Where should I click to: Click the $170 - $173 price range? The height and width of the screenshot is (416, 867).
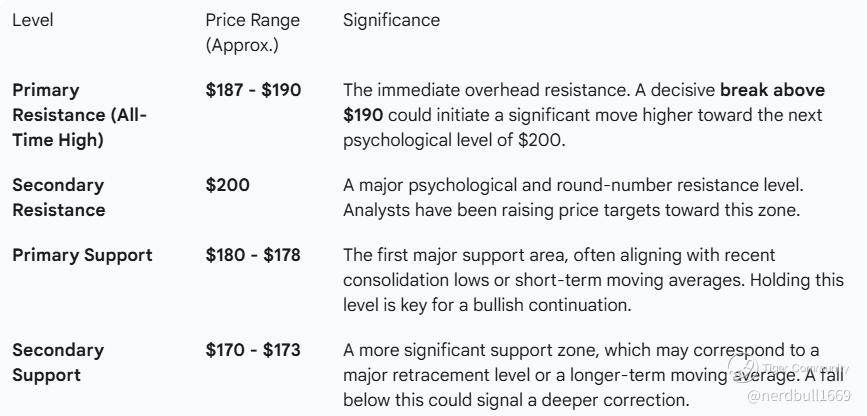[253, 350]
